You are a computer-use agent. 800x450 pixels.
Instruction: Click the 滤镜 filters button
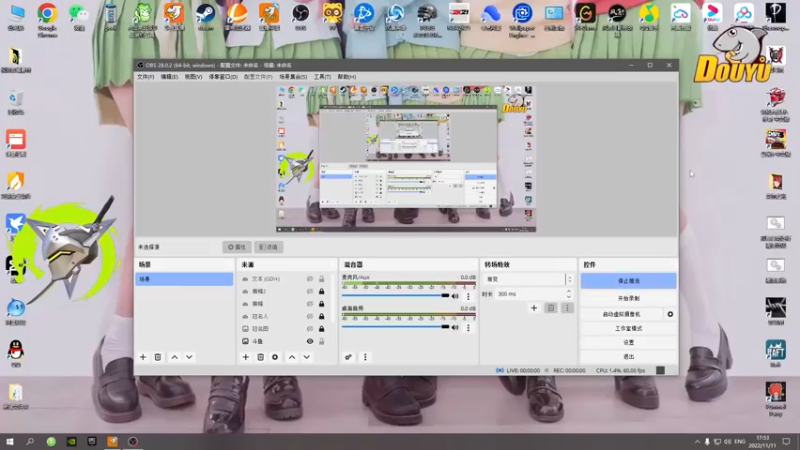269,247
